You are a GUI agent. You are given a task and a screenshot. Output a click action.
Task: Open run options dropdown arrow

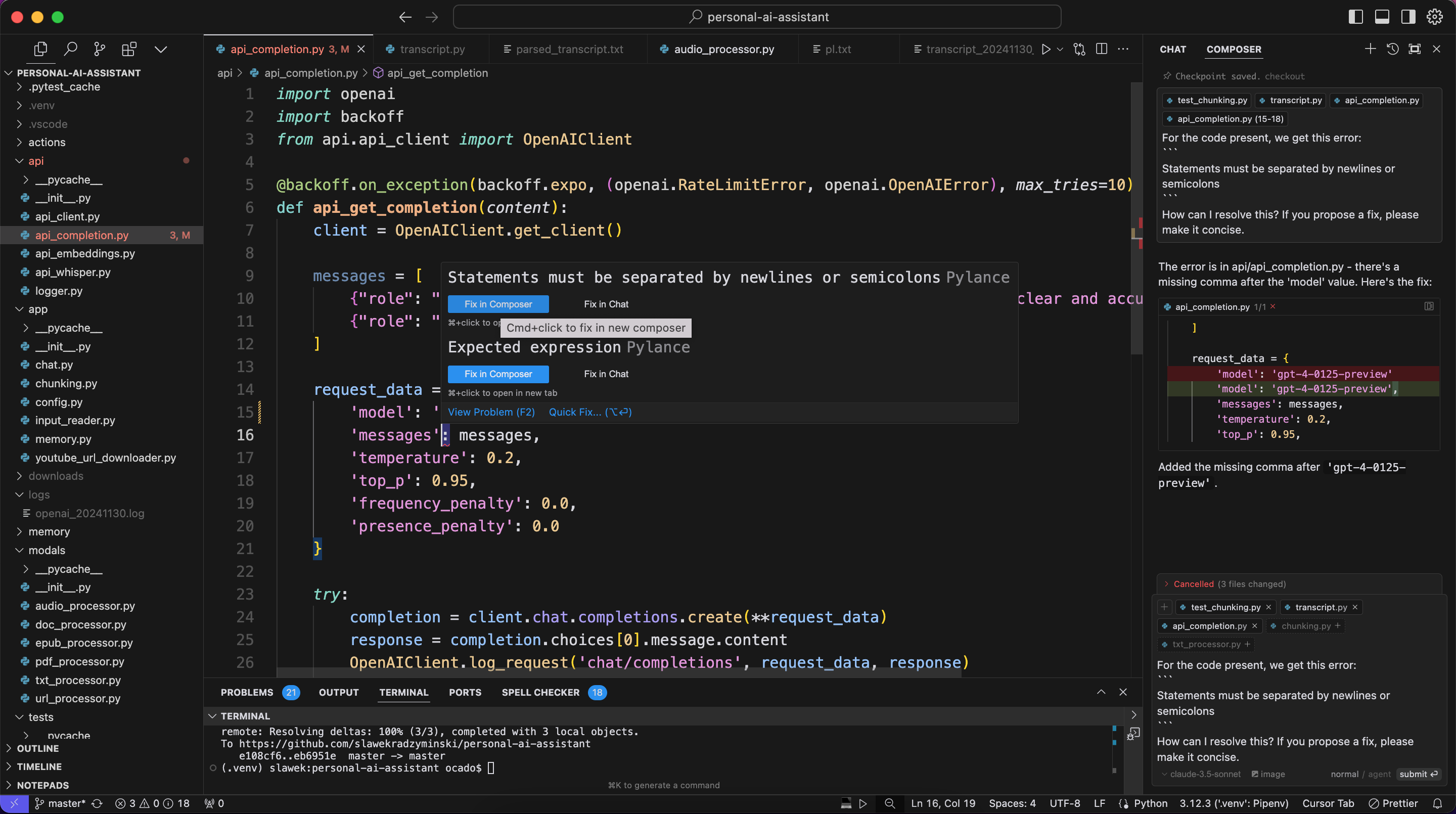click(1060, 49)
